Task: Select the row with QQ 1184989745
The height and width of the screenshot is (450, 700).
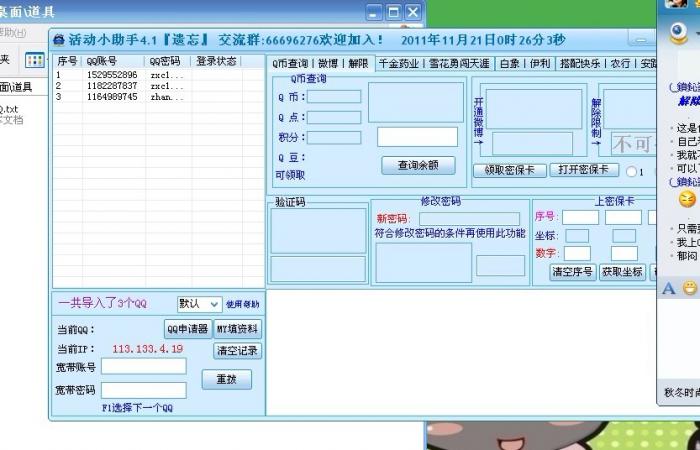Action: click(x=158, y=97)
